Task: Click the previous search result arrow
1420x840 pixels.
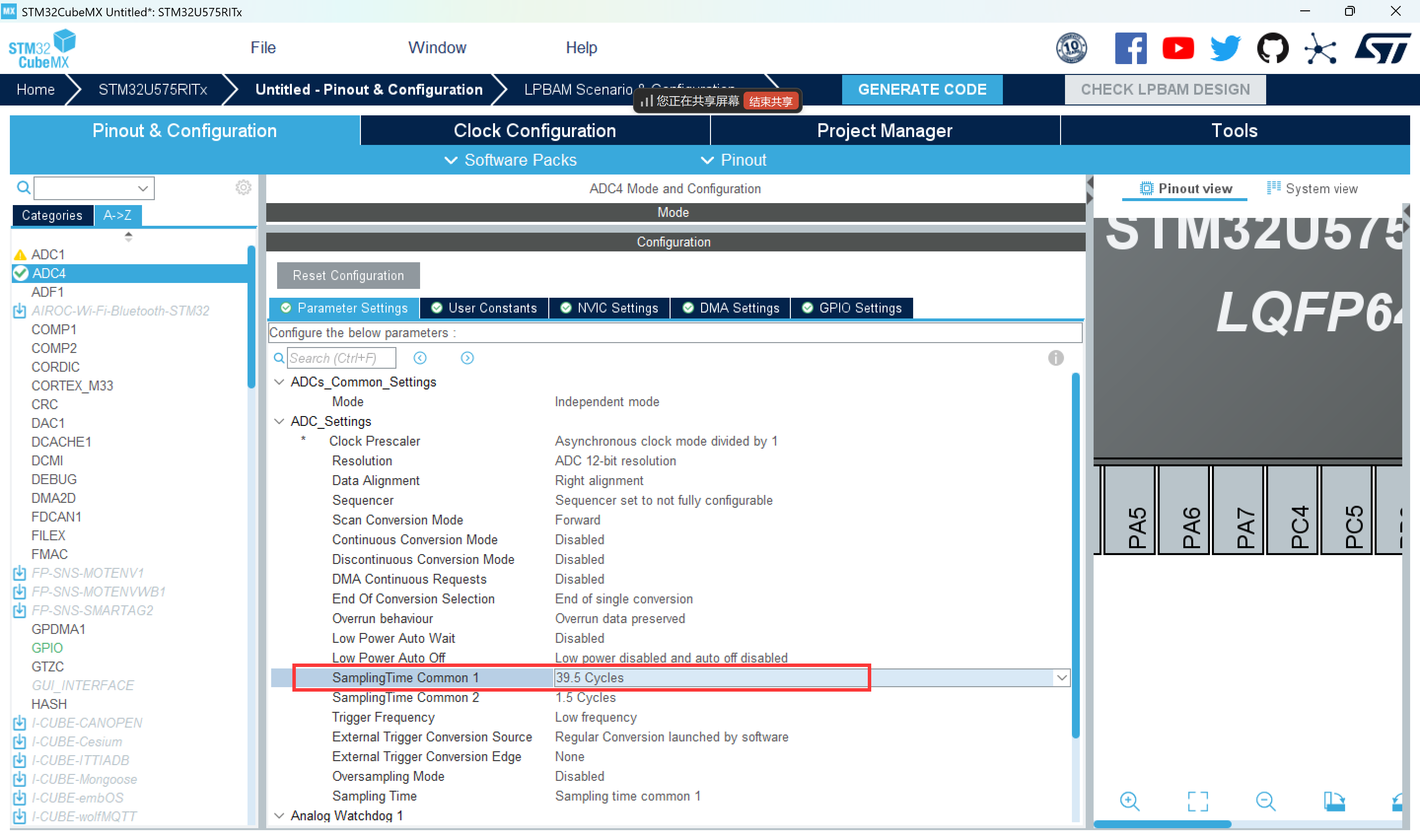Action: [x=420, y=358]
